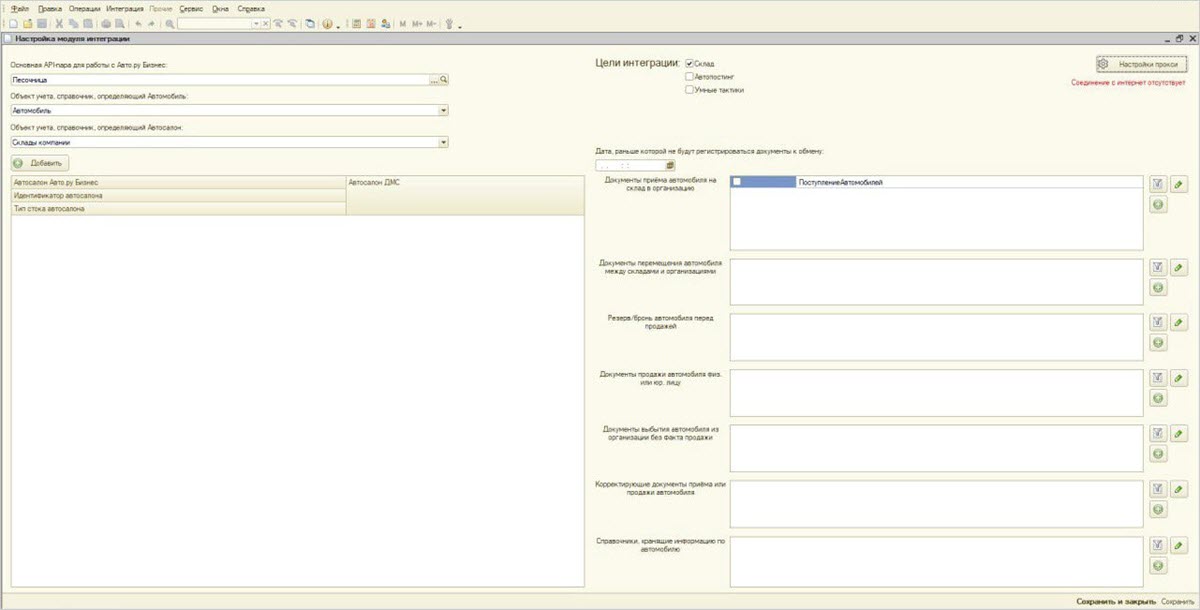Open selection list for Резерв/бронь автомобиля
The height and width of the screenshot is (610, 1200).
[1158, 322]
